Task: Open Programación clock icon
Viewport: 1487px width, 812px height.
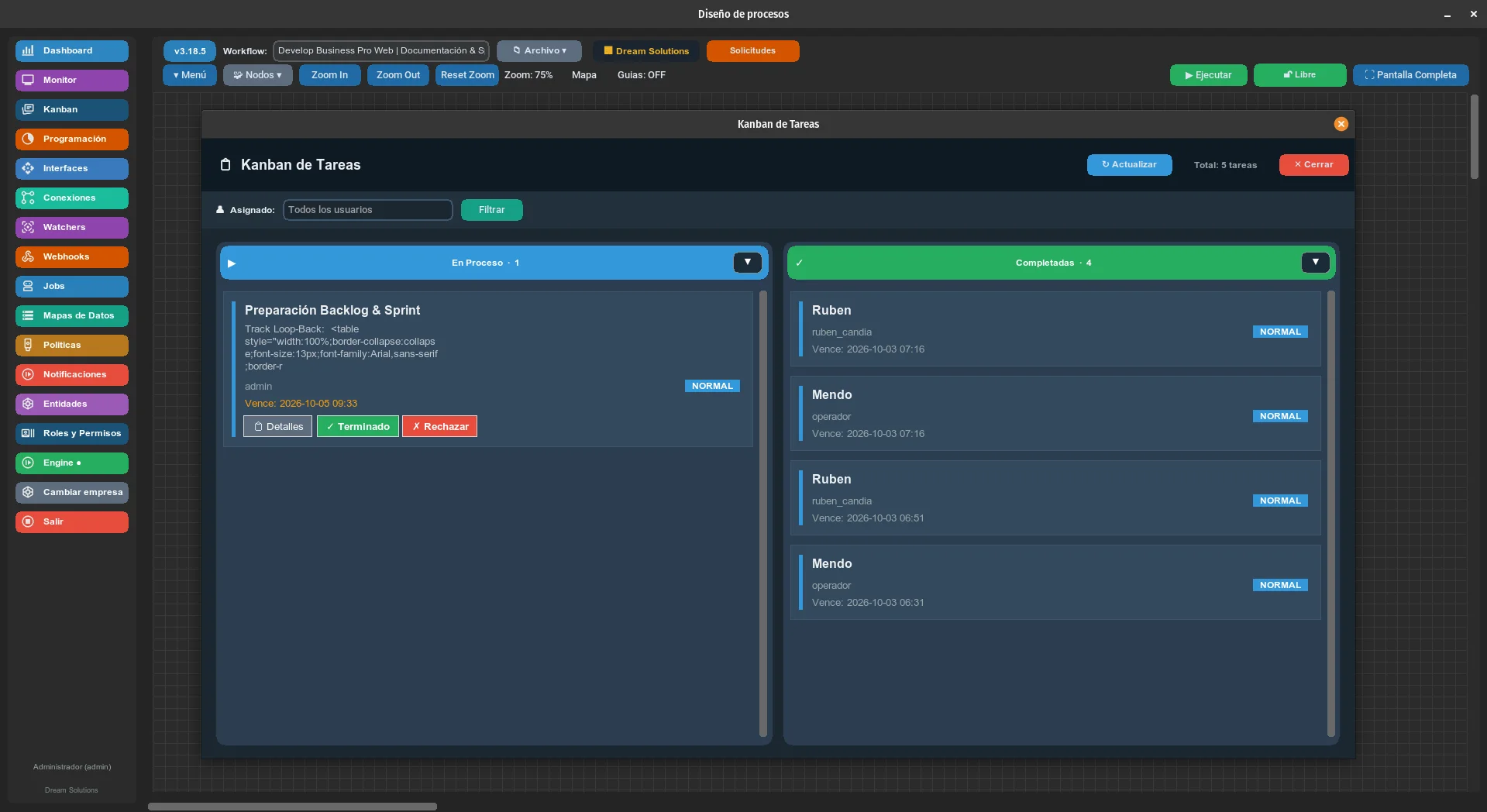Action: [28, 139]
